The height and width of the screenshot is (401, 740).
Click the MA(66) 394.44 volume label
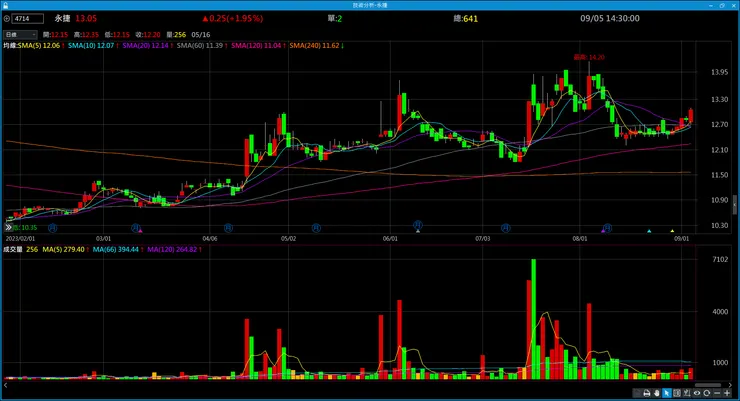(x=118, y=249)
